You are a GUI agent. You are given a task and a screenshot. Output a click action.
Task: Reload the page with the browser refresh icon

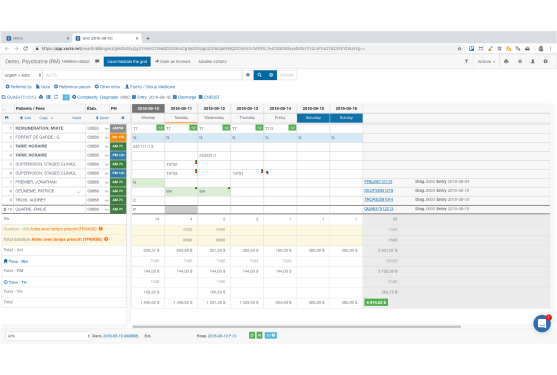[26, 49]
